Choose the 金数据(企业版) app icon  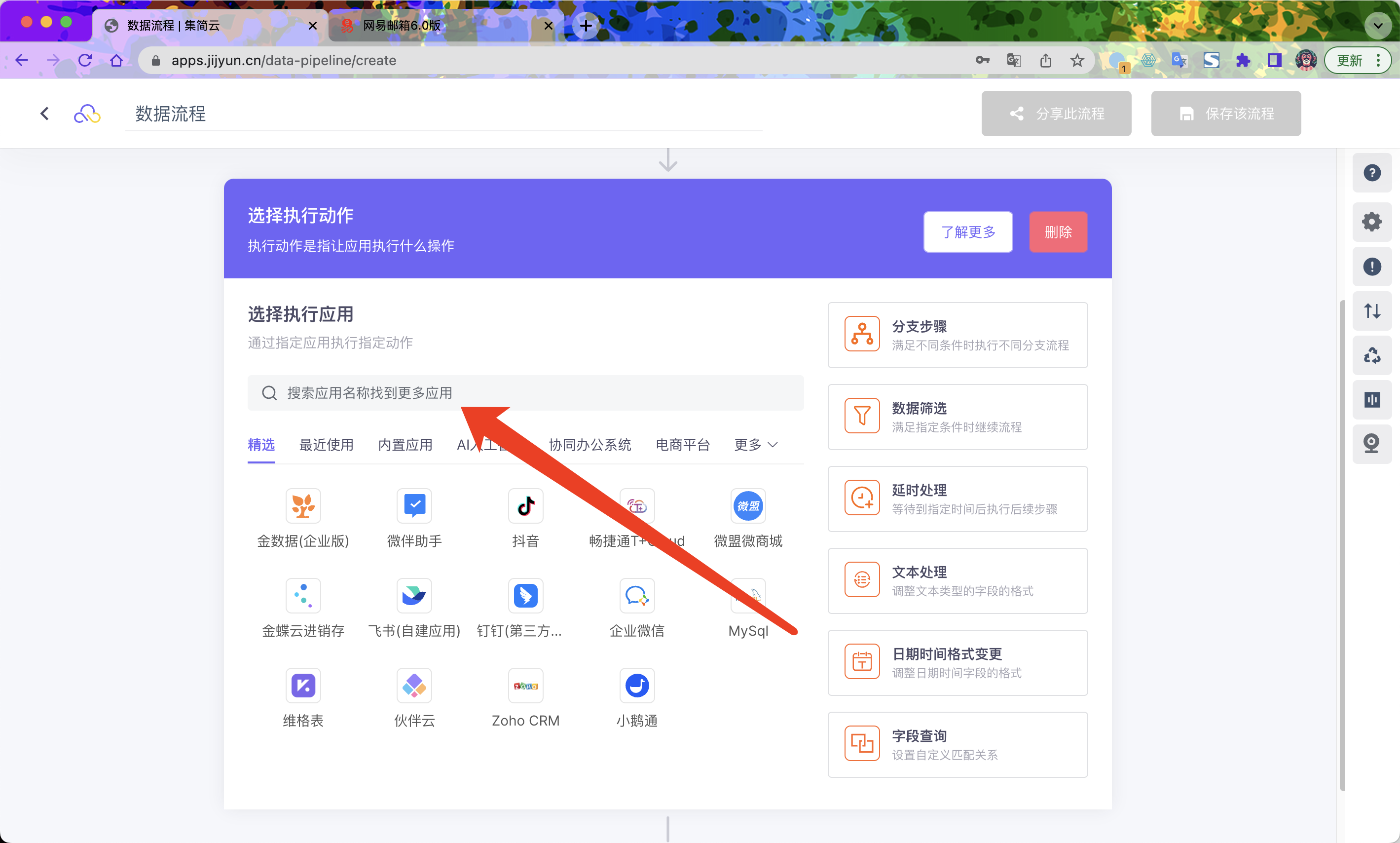pyautogui.click(x=302, y=505)
